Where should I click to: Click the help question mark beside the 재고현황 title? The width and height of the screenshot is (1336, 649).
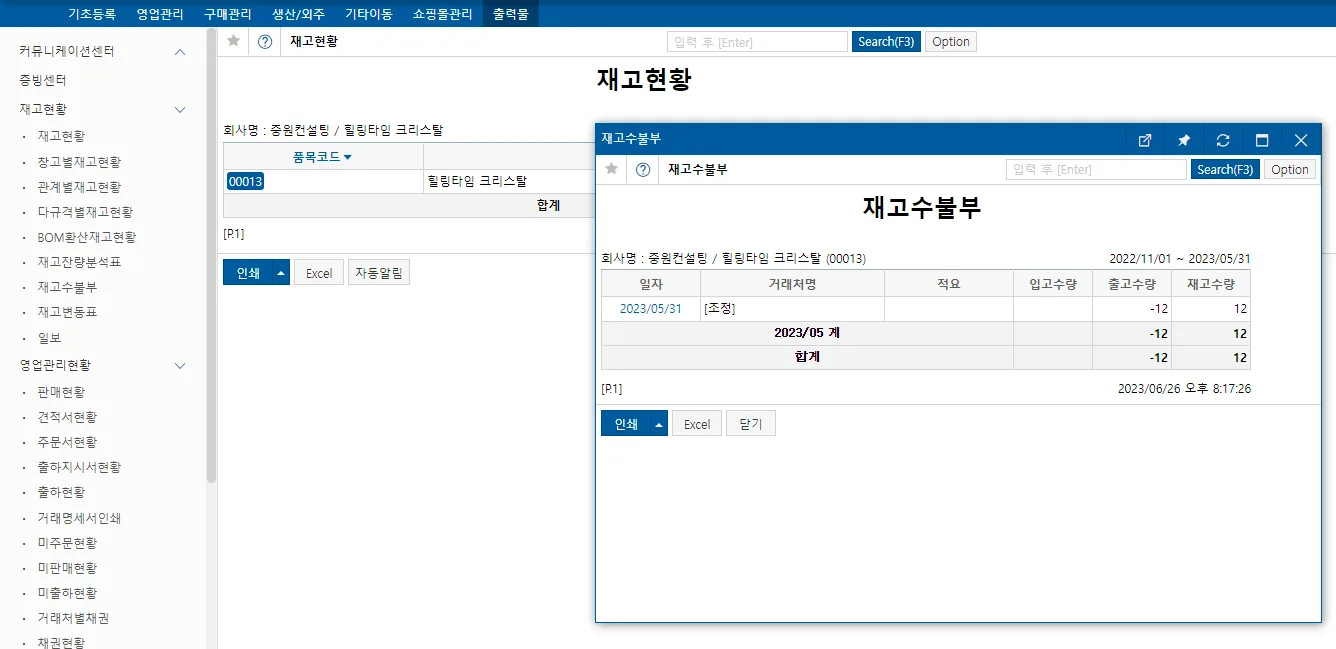tap(265, 42)
